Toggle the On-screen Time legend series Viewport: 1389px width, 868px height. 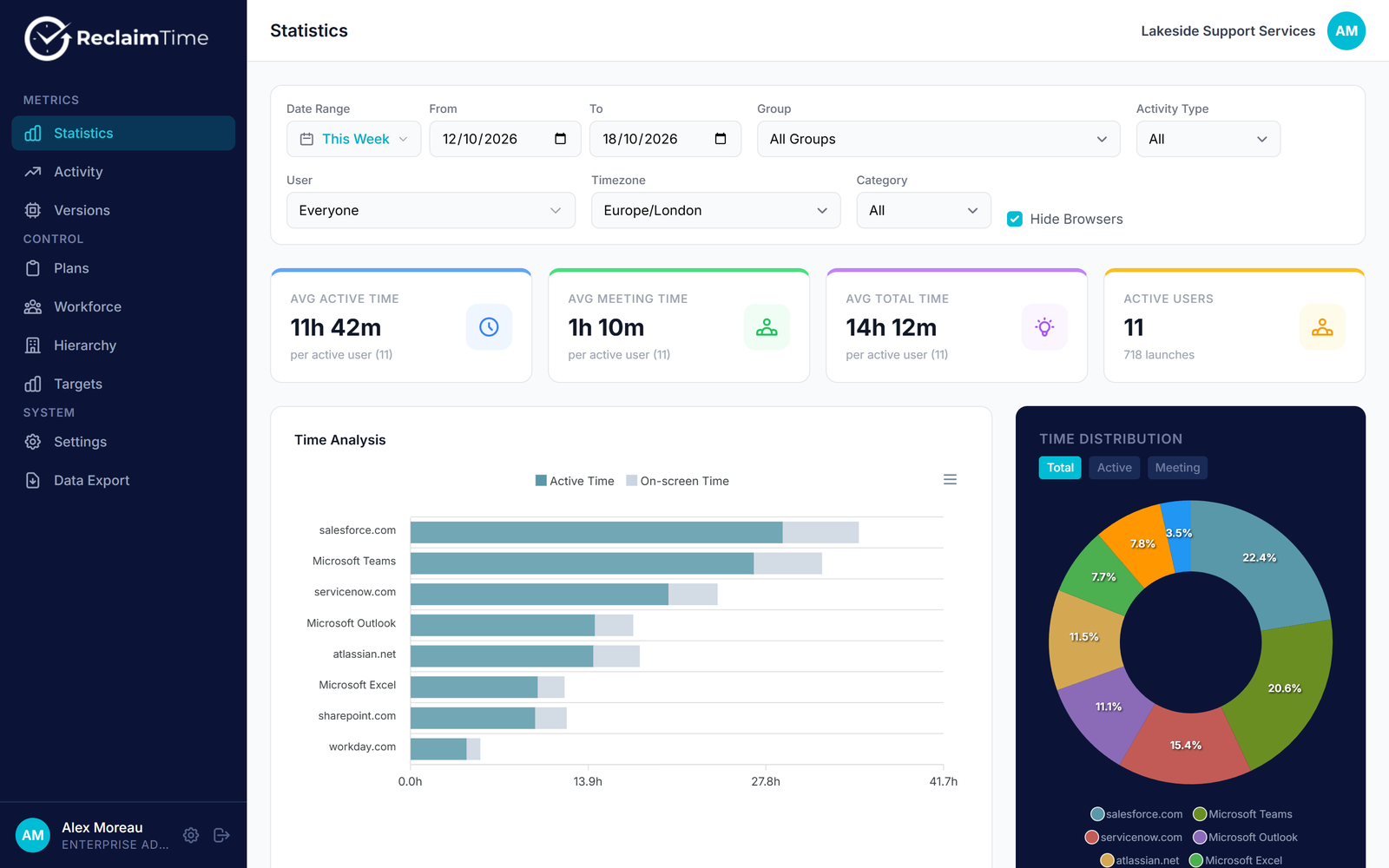tap(678, 481)
